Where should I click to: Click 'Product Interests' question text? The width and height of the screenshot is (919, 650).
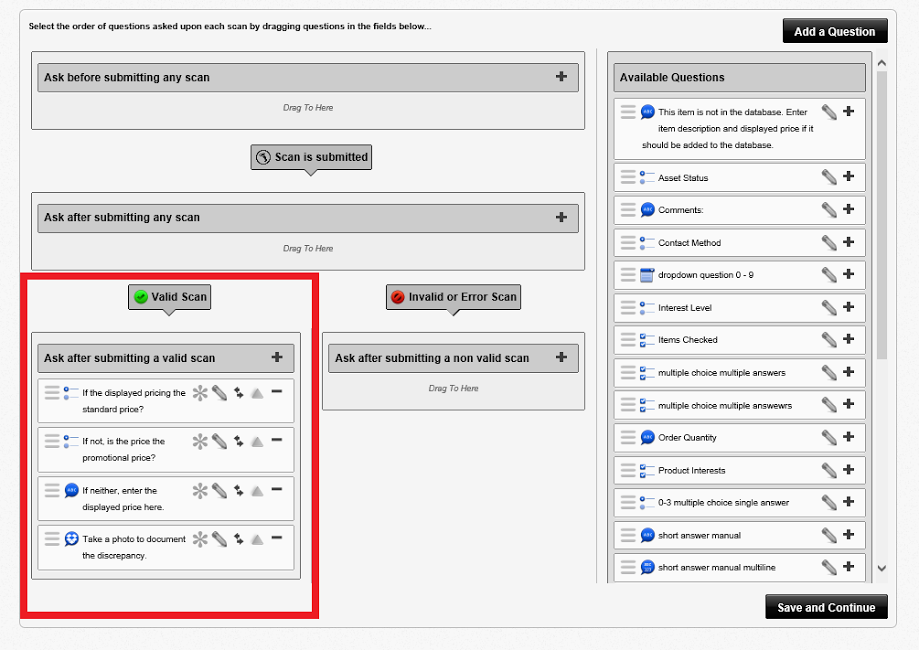point(692,471)
